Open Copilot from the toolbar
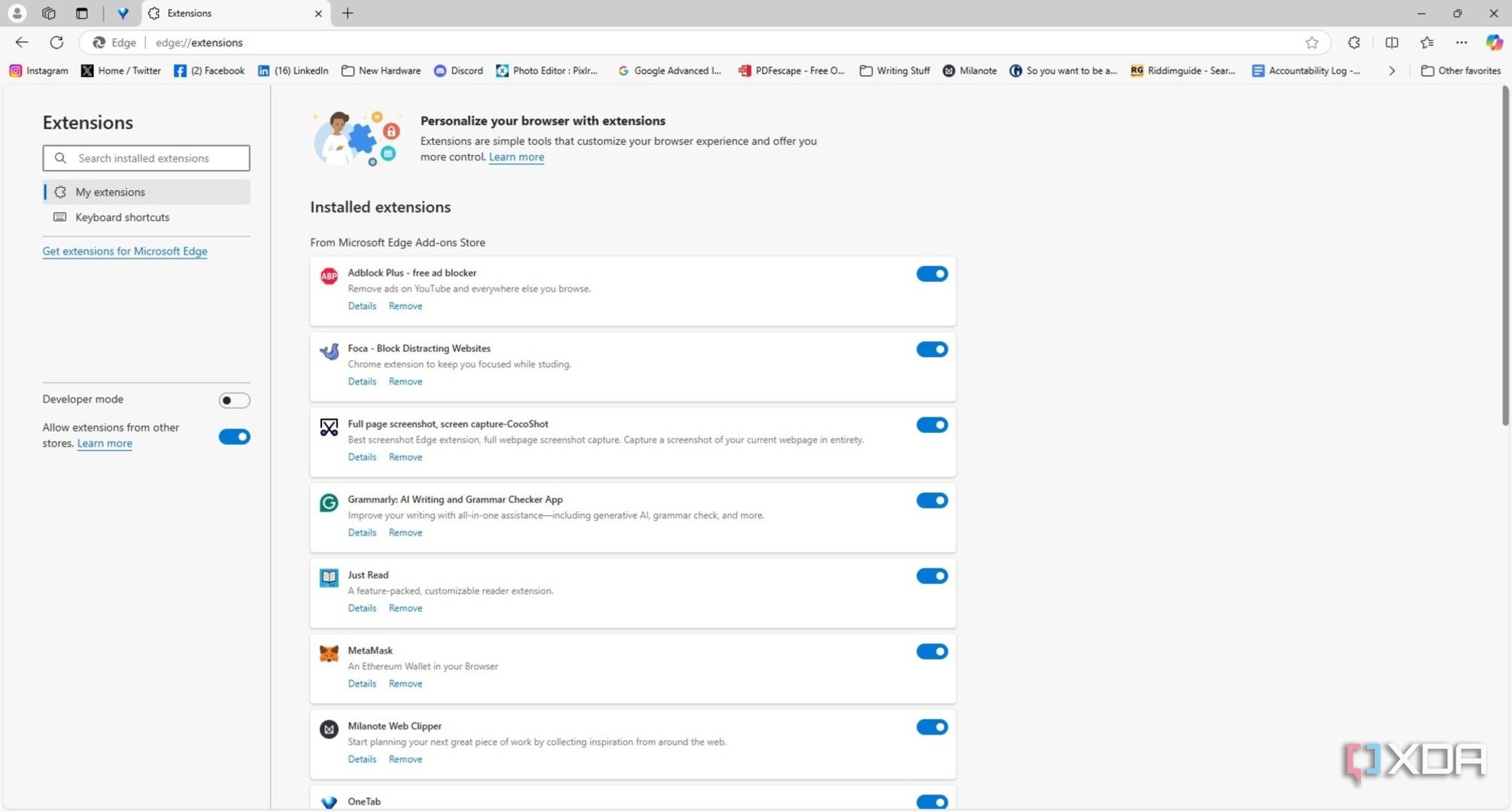This screenshot has width=1512, height=812. coord(1493,42)
